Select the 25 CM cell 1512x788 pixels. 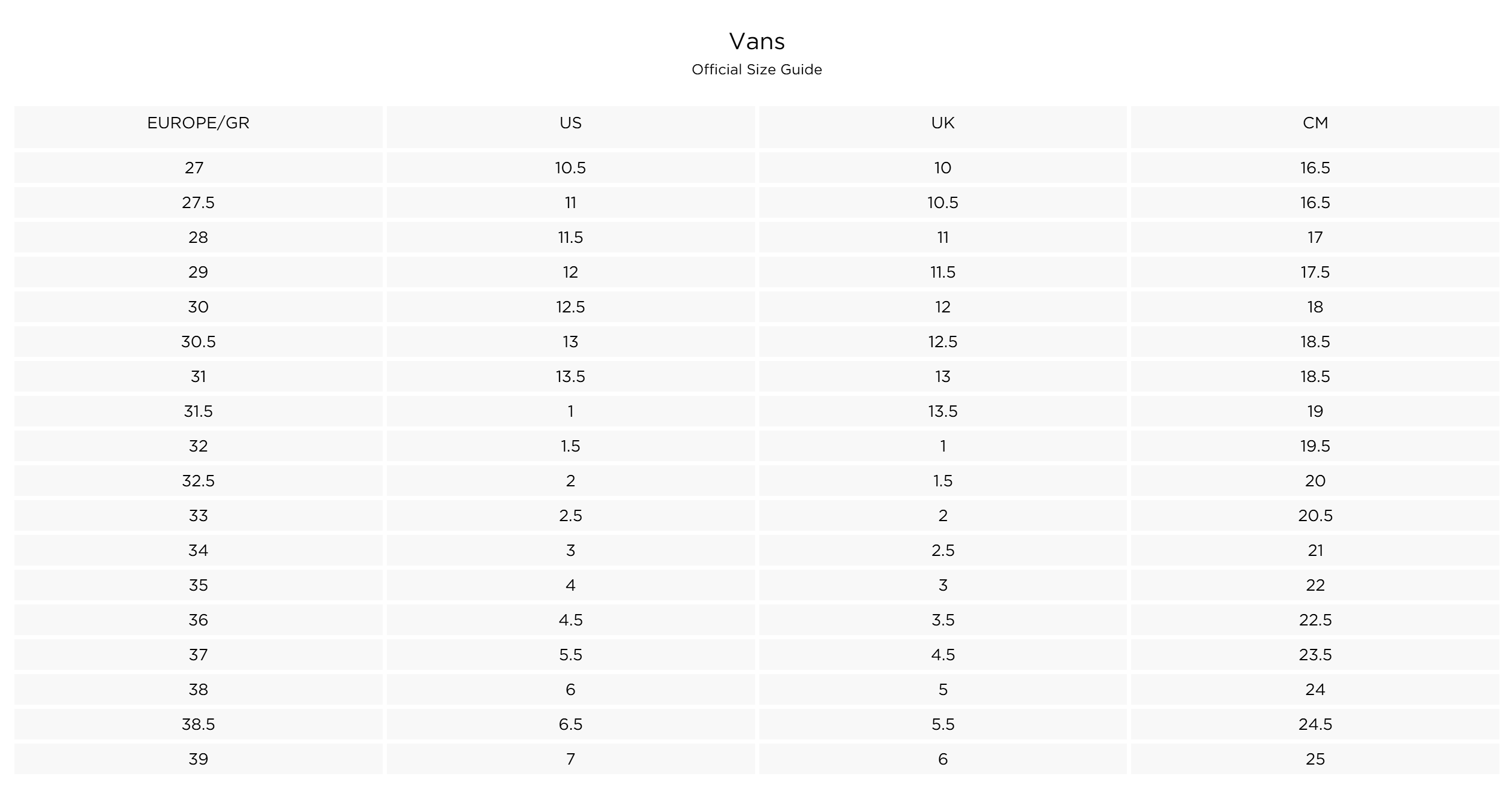[x=1315, y=759]
